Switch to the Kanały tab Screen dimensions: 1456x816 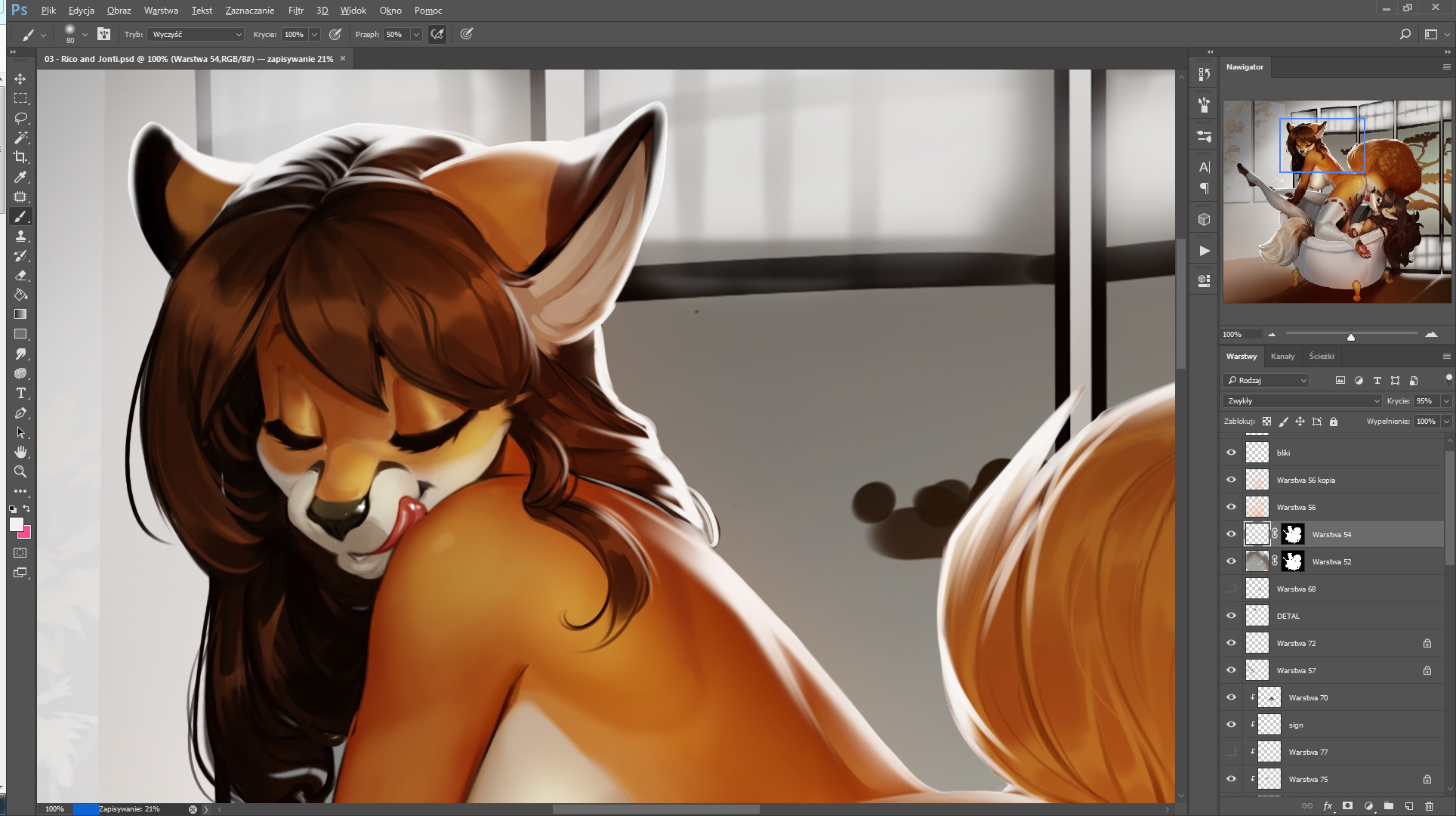1282,356
